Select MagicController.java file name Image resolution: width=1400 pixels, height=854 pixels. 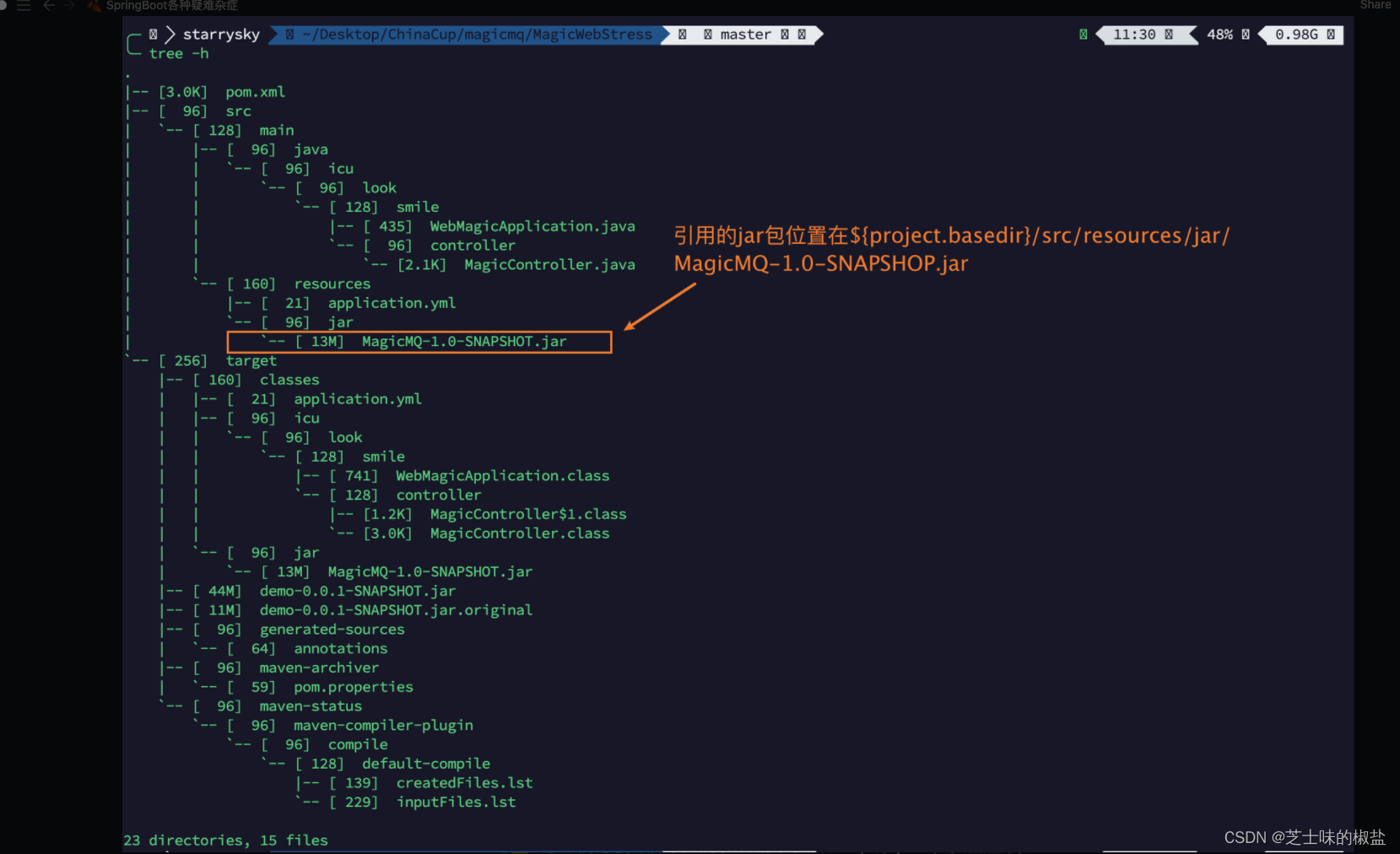(x=549, y=265)
